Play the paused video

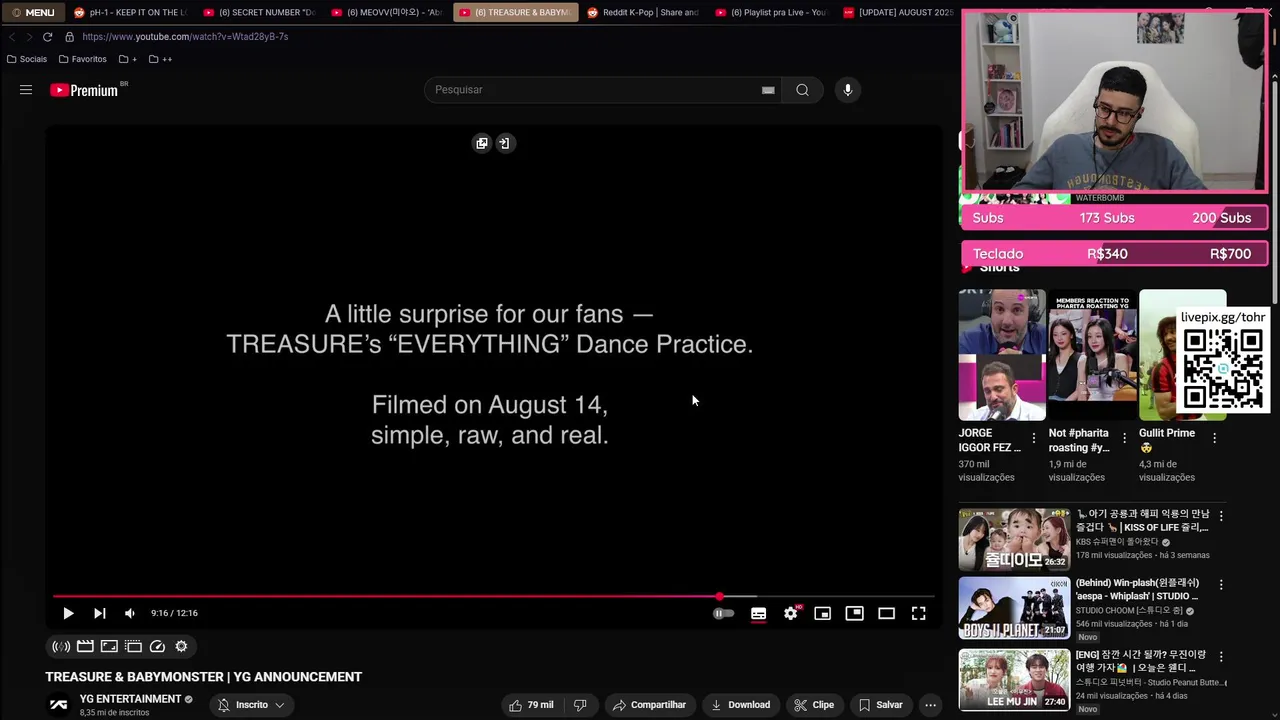click(68, 613)
